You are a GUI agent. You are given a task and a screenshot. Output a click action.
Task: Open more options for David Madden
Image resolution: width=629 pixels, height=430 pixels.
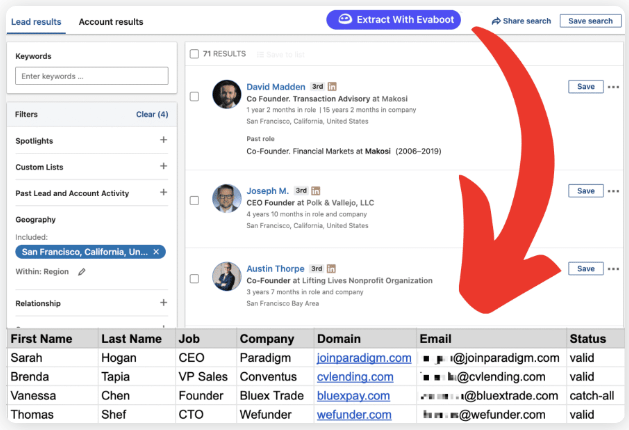pos(613,87)
